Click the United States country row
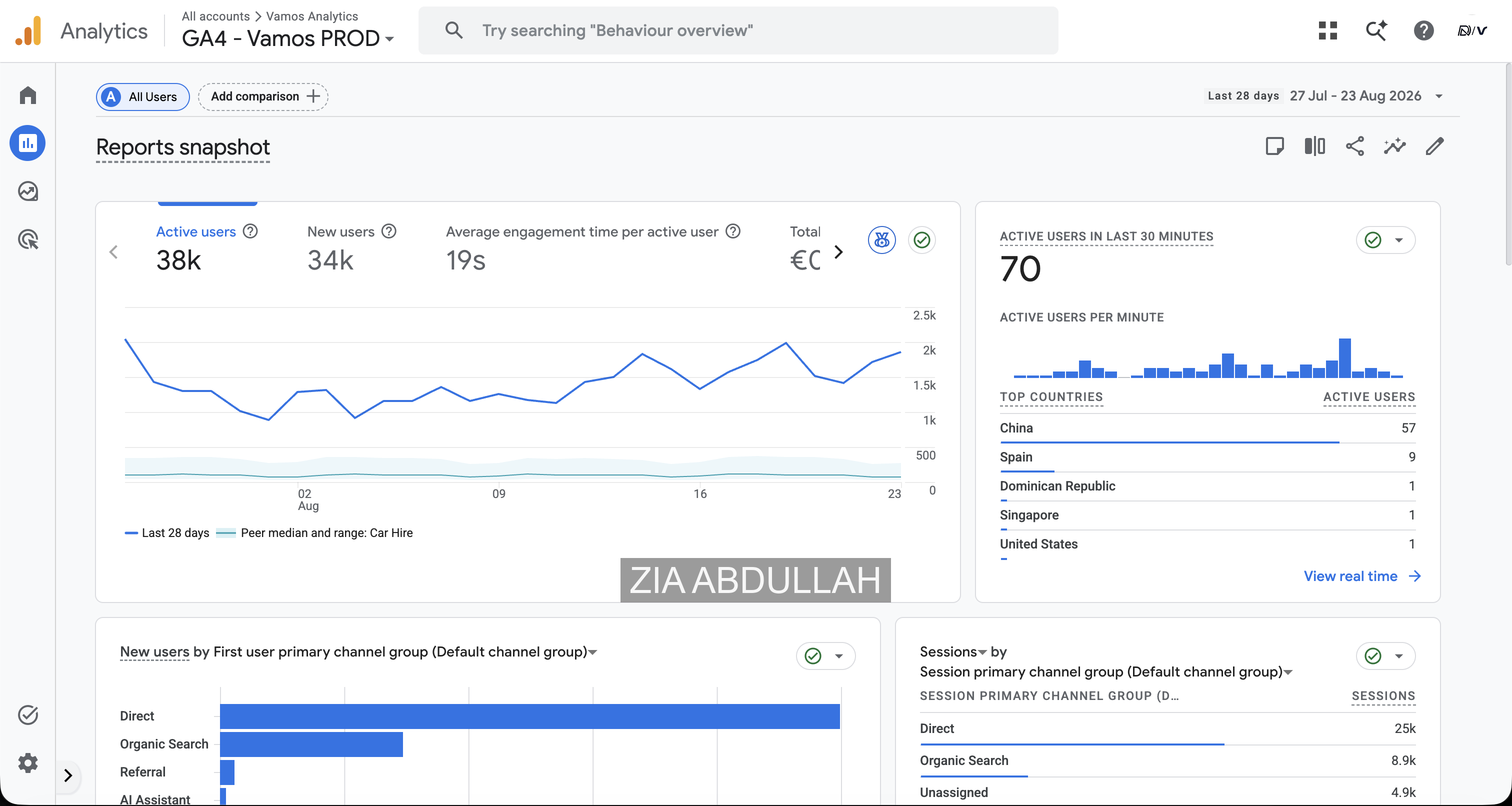 (1207, 544)
